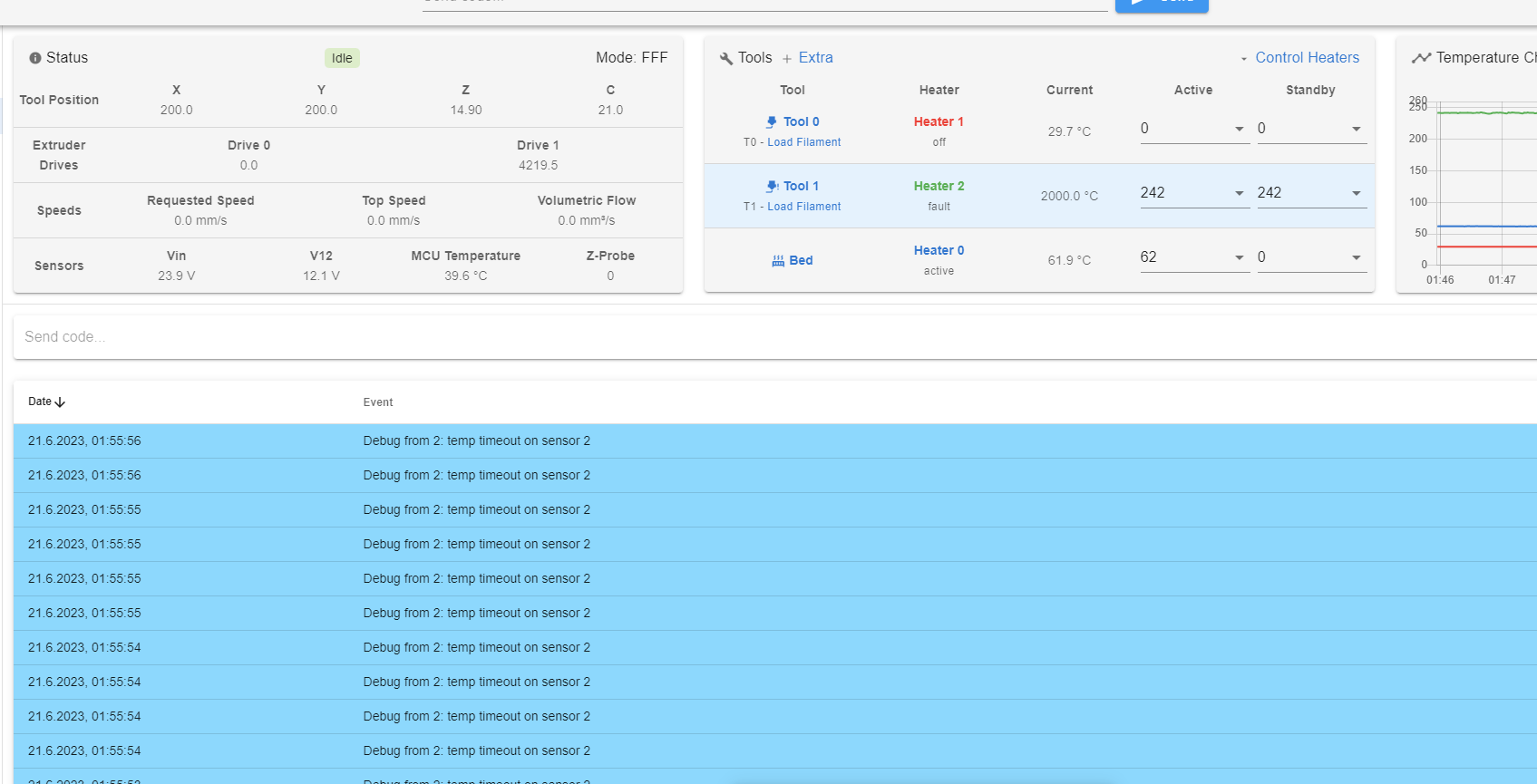This screenshot has height=784, width=1537.
Task: Click the Volumetric Flow value
Action: pos(586,220)
